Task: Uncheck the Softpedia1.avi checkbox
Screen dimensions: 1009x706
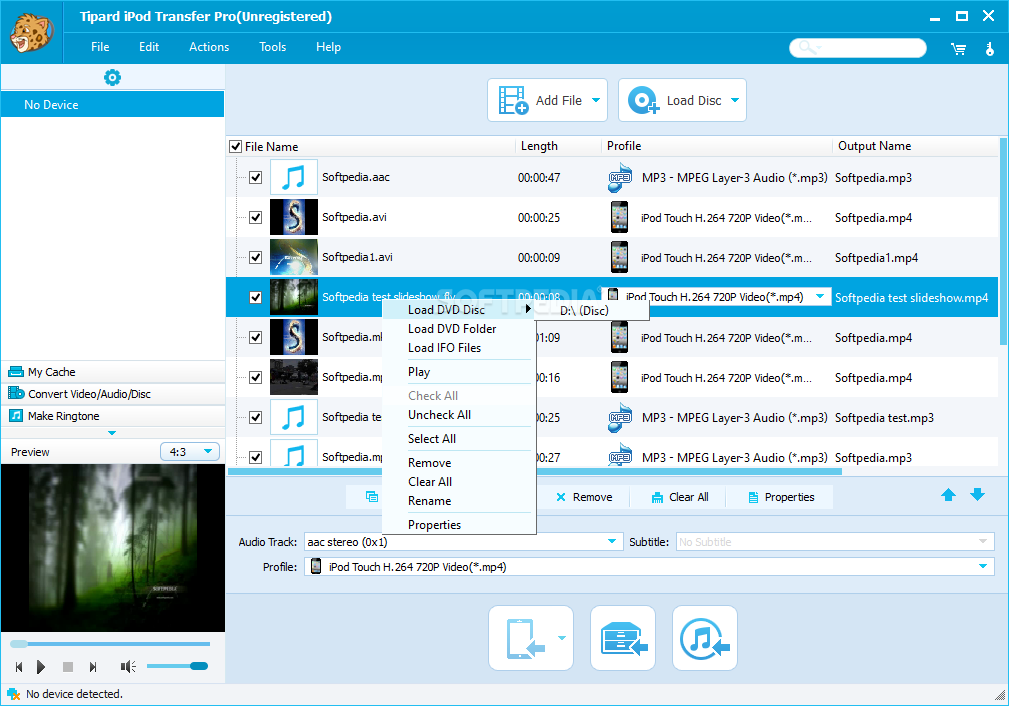Action: click(255, 257)
